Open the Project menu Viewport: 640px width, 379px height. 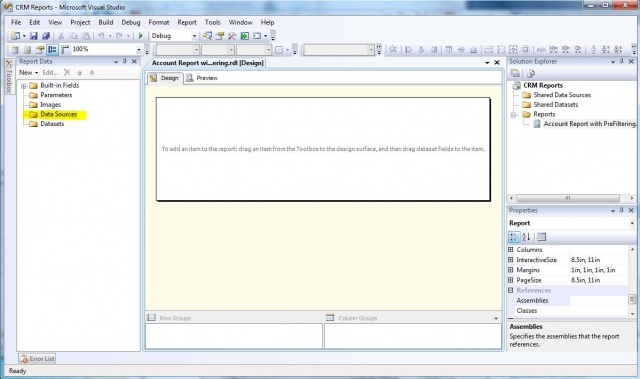80,22
